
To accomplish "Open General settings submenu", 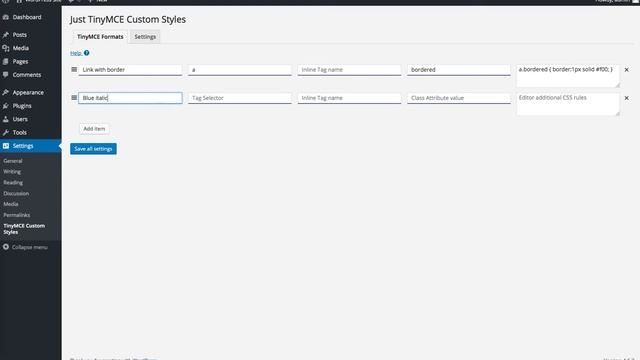I will 13,161.
